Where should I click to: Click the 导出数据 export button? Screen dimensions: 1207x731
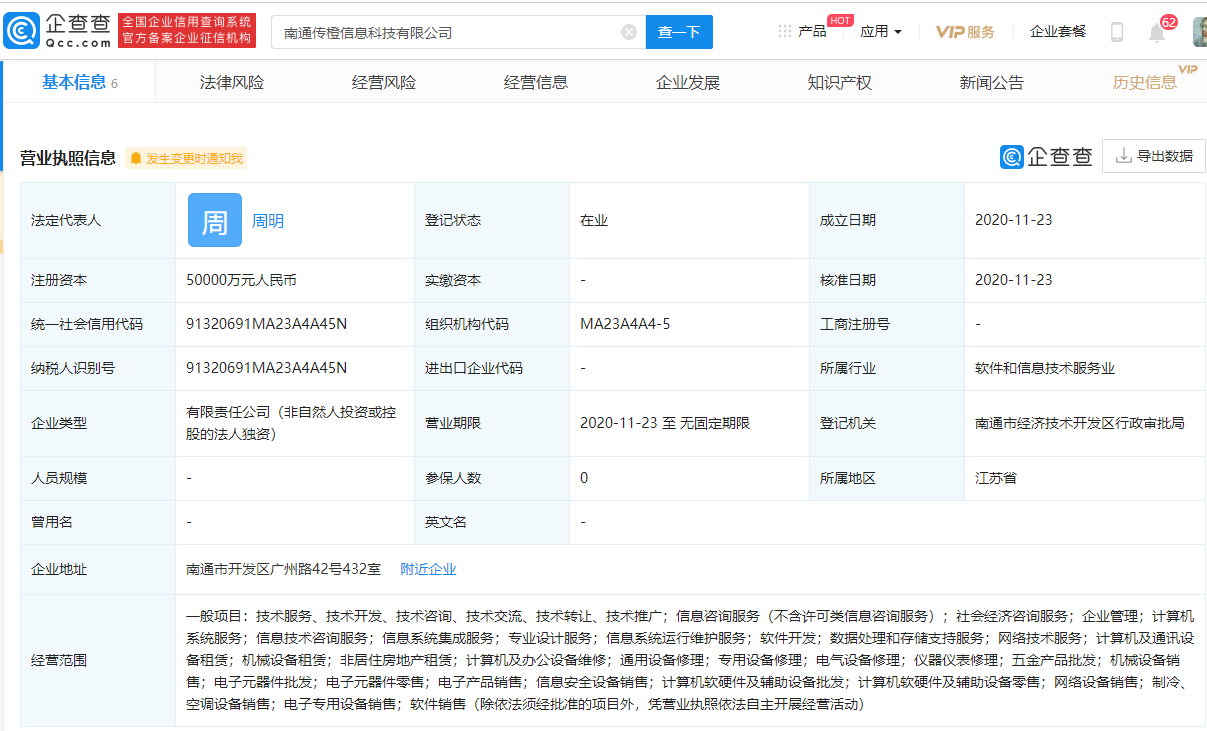(x=1154, y=156)
